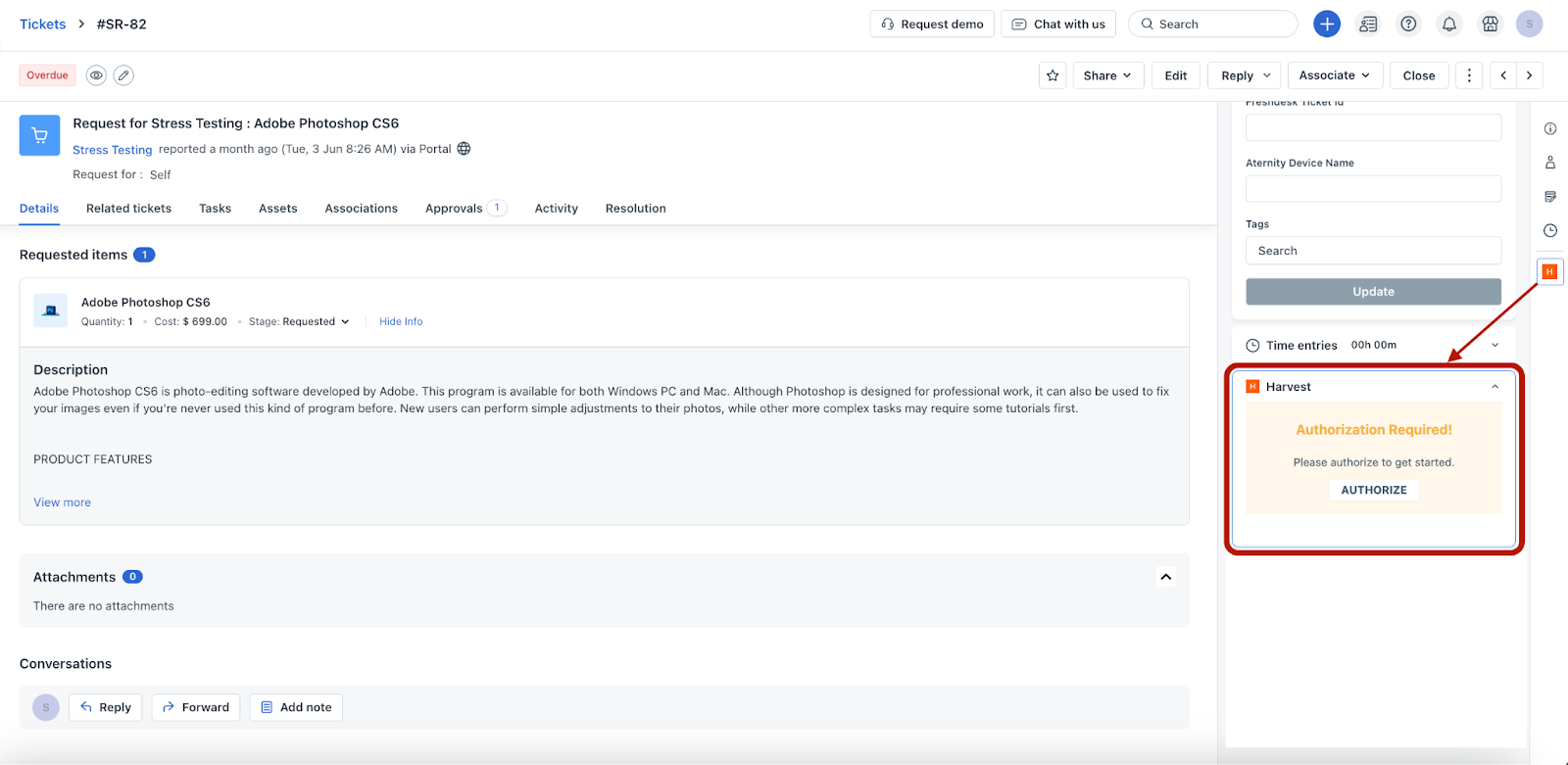Click the clock icon beside Time entries
Image resolution: width=1568 pixels, height=765 pixels.
click(1252, 345)
